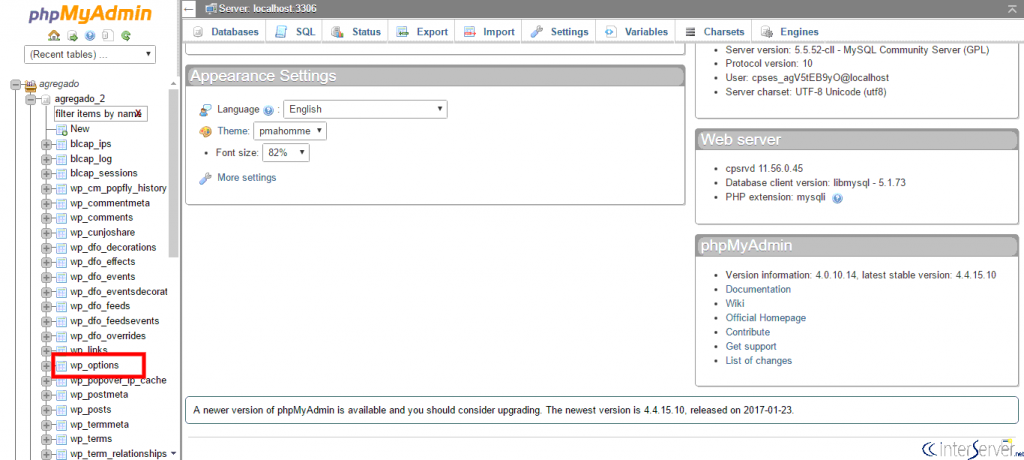Browse blcap_sessions via its table icon
This screenshot has width=1024, height=460.
tap(61, 173)
